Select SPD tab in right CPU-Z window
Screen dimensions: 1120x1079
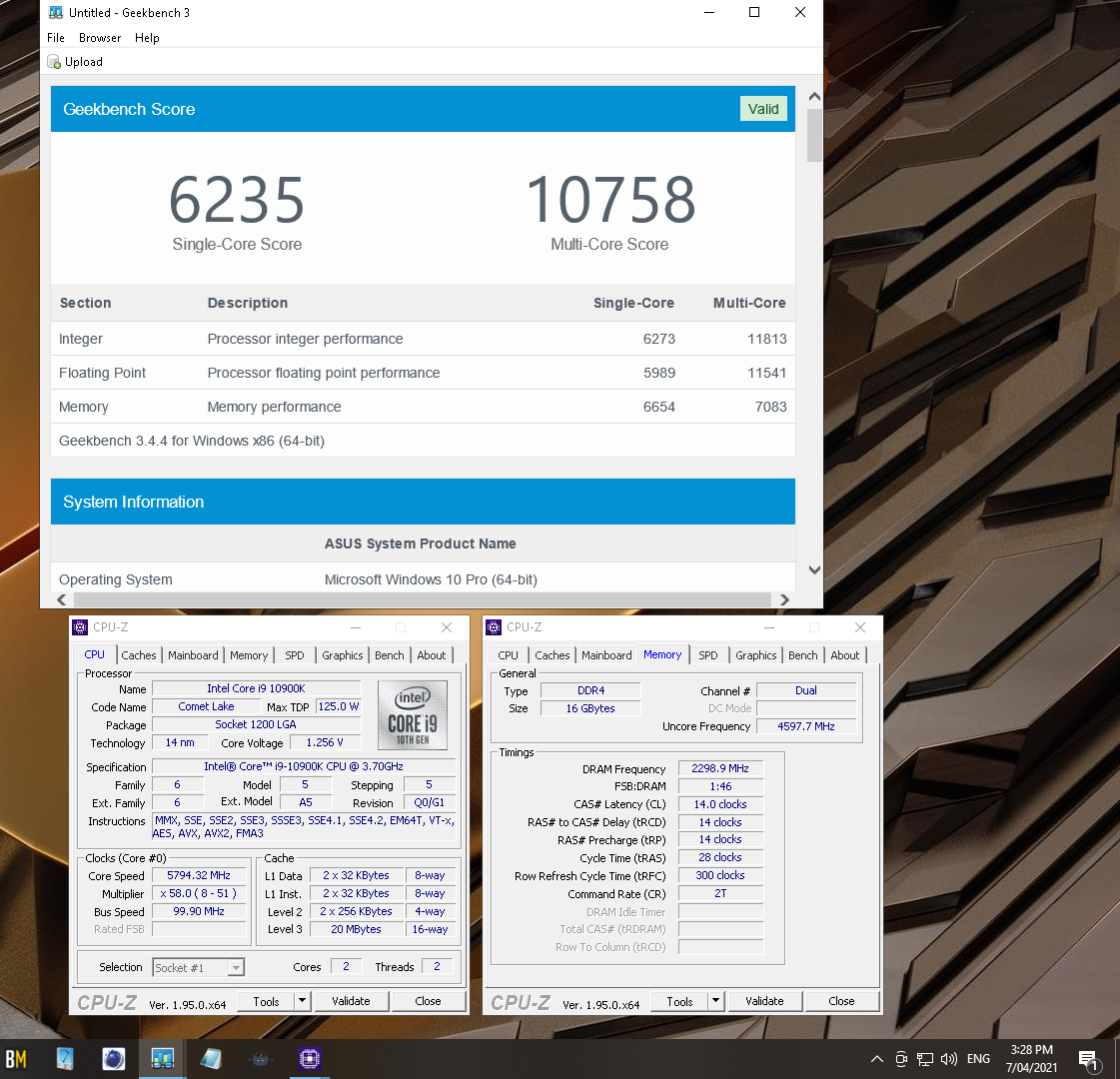(x=707, y=655)
